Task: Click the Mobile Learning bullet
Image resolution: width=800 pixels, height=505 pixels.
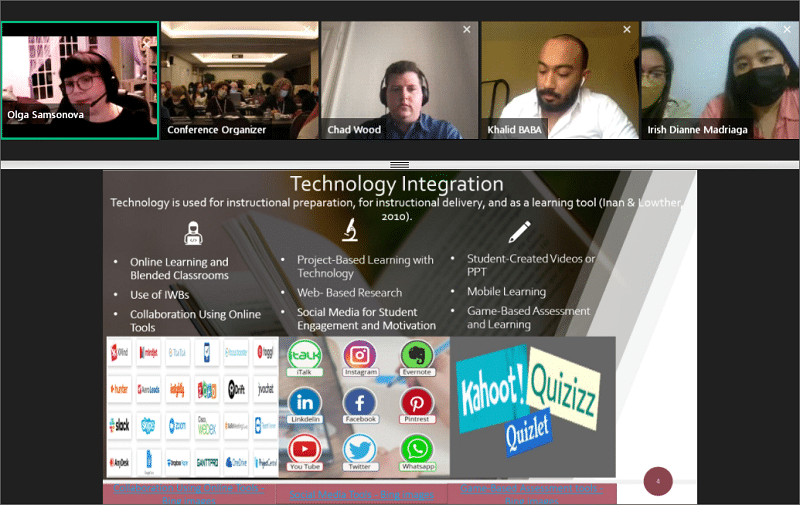Action: coord(506,291)
